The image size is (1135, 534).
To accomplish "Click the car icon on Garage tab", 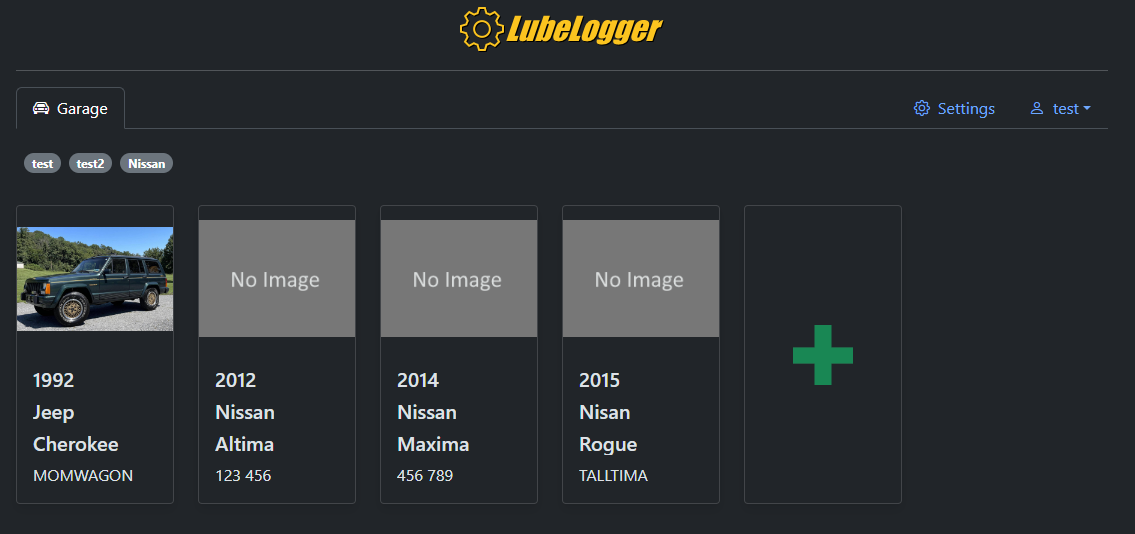I will pyautogui.click(x=41, y=108).
